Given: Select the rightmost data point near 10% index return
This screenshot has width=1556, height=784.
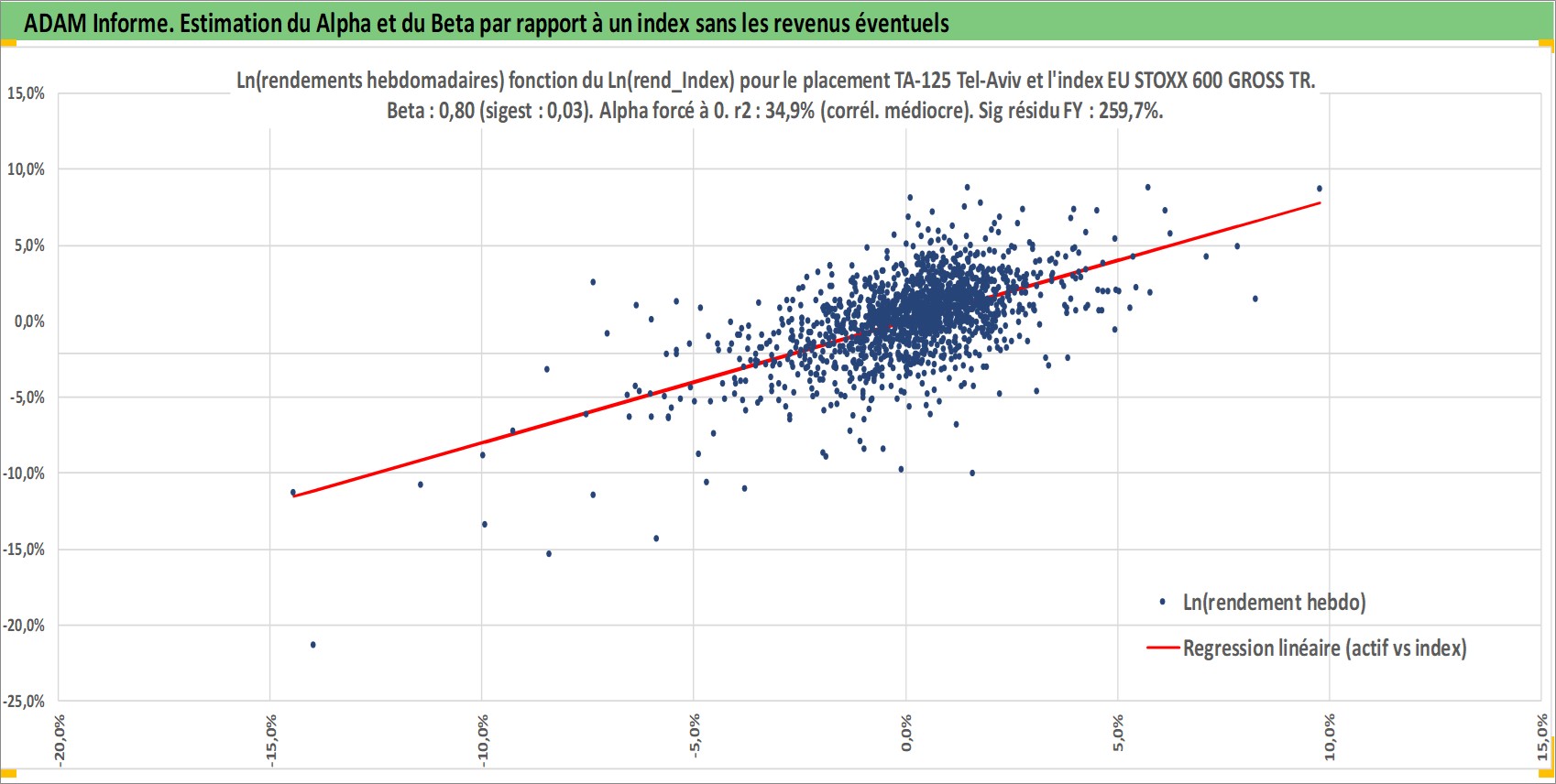Looking at the screenshot, I should pyautogui.click(x=1320, y=189).
